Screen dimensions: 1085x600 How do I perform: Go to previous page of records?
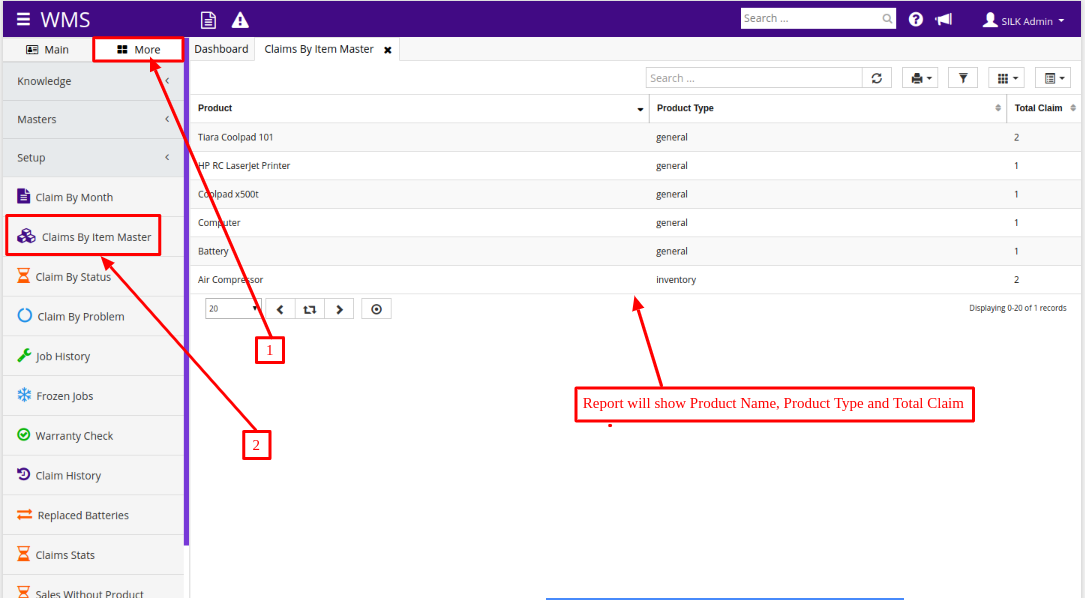pyautogui.click(x=280, y=309)
